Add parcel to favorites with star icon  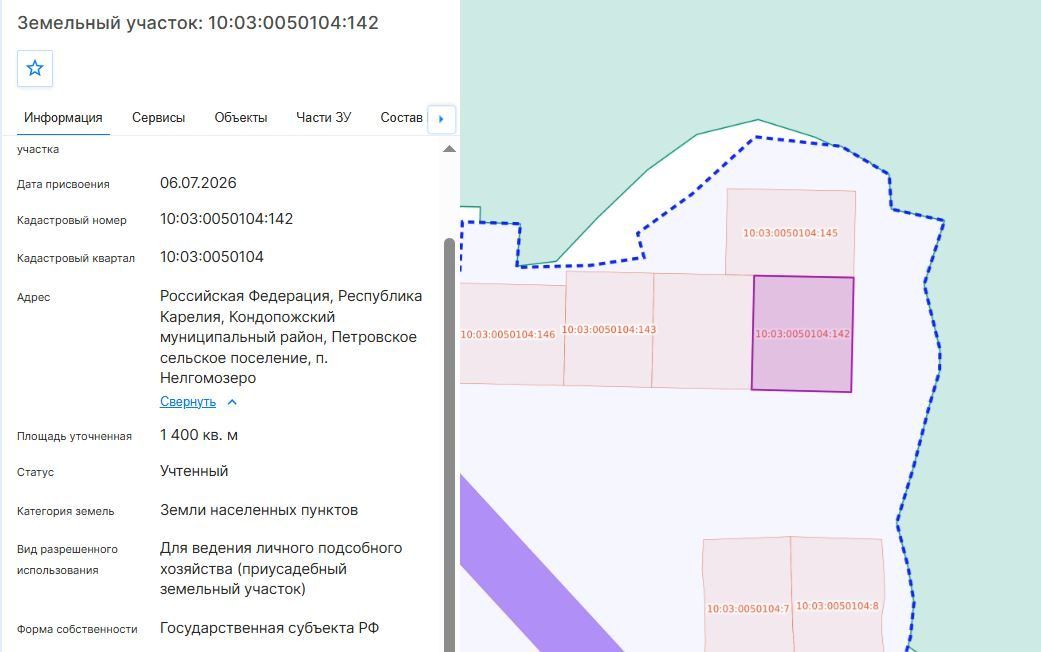pyautogui.click(x=35, y=68)
